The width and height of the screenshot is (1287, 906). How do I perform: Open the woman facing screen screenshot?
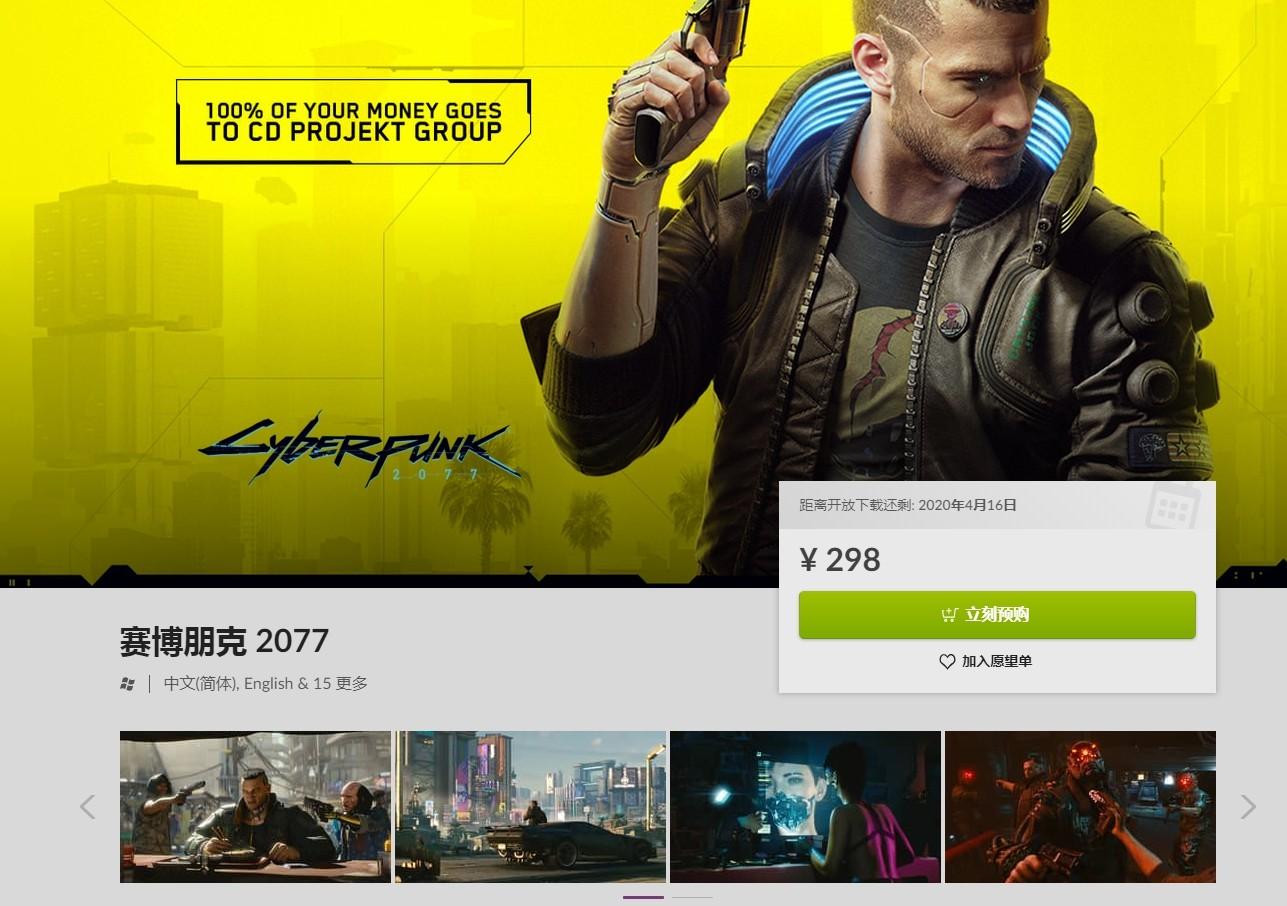pyautogui.click(x=805, y=807)
